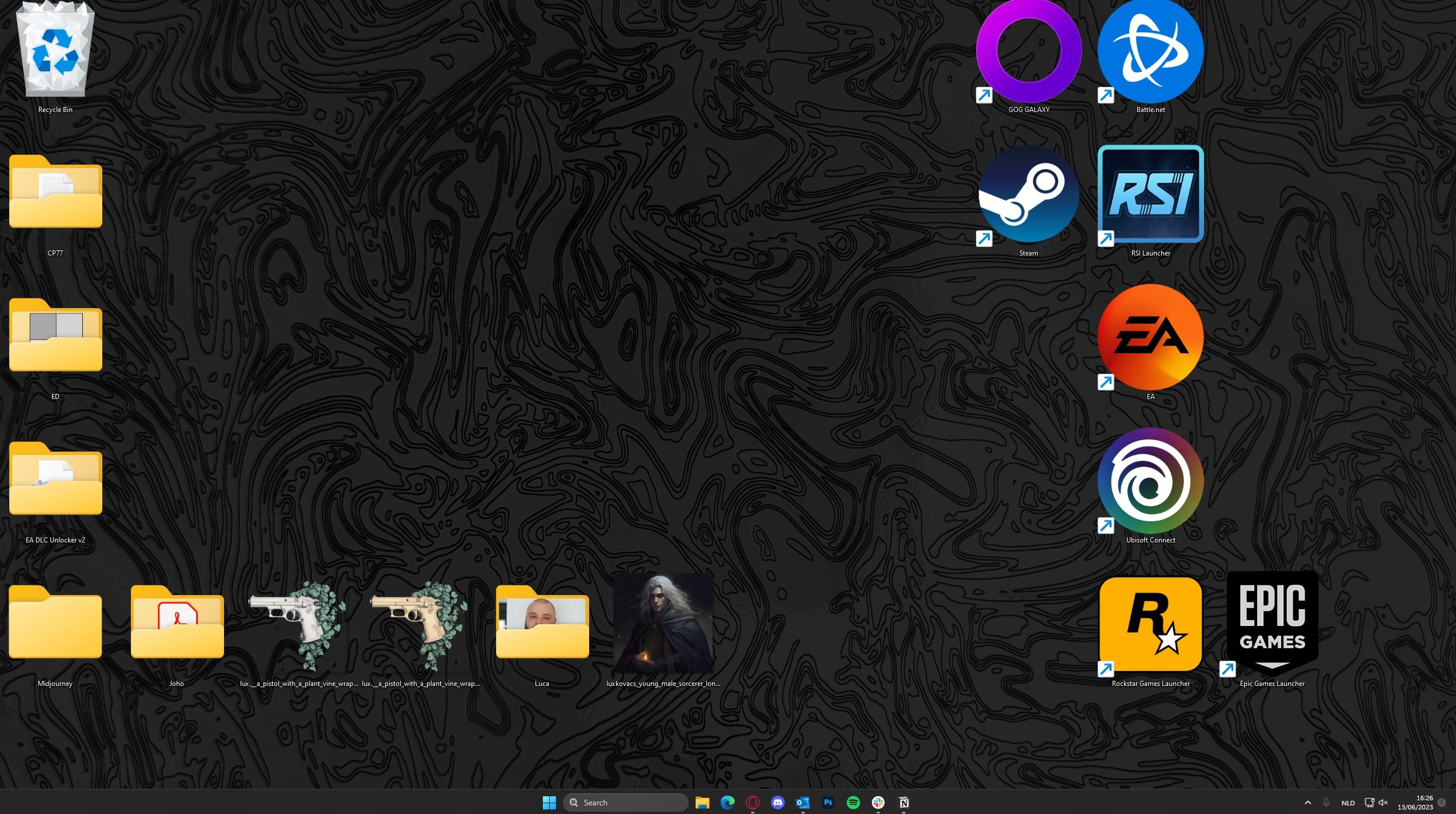Open the clock and date 16:26 panel

point(1415,803)
